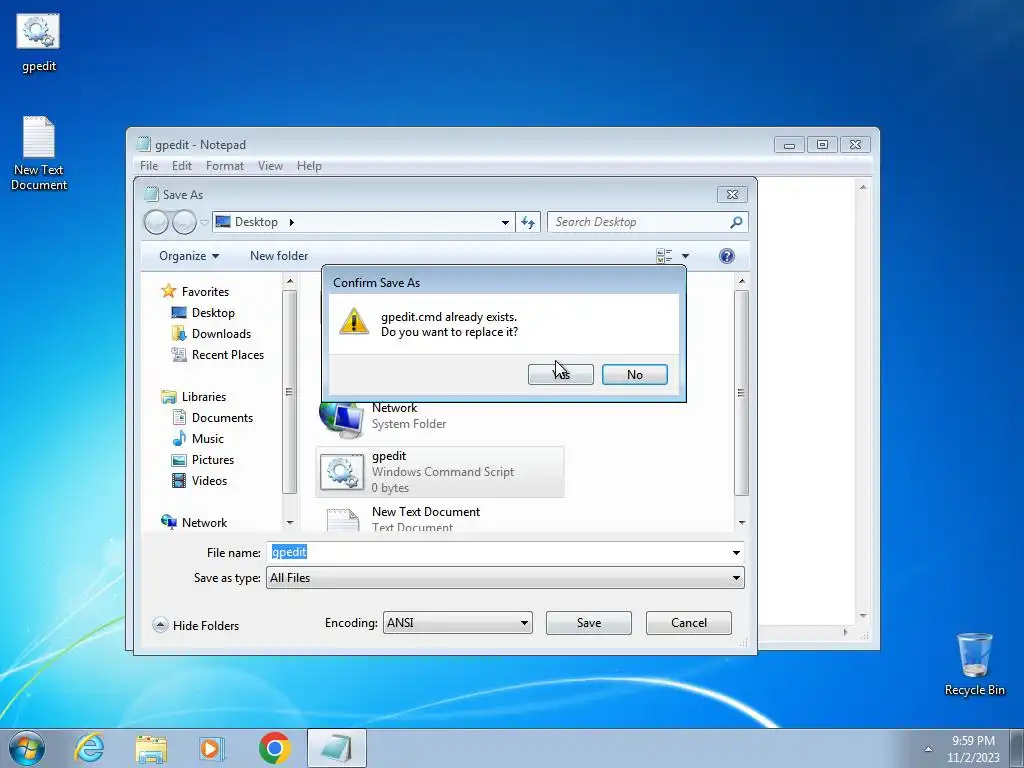Open recent locations dropdown beside nav buttons

(204, 223)
